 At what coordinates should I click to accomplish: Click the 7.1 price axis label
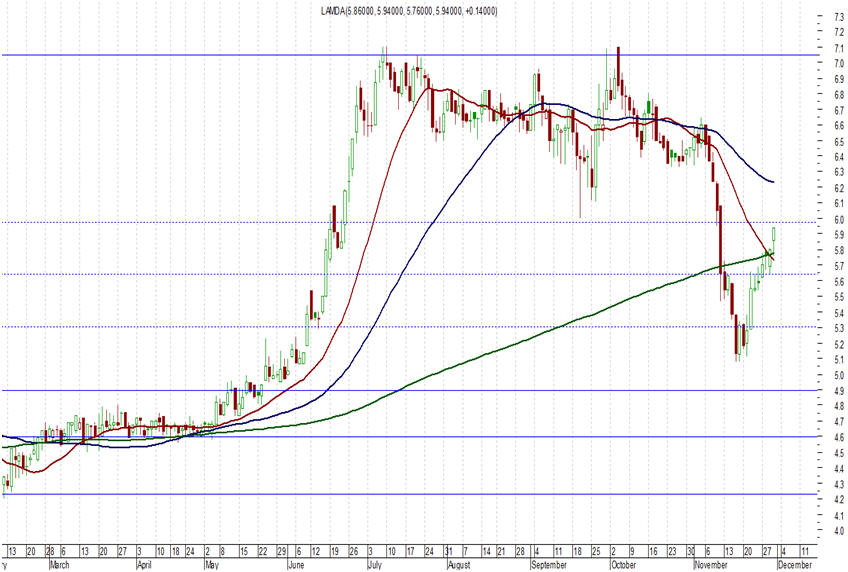click(x=839, y=48)
